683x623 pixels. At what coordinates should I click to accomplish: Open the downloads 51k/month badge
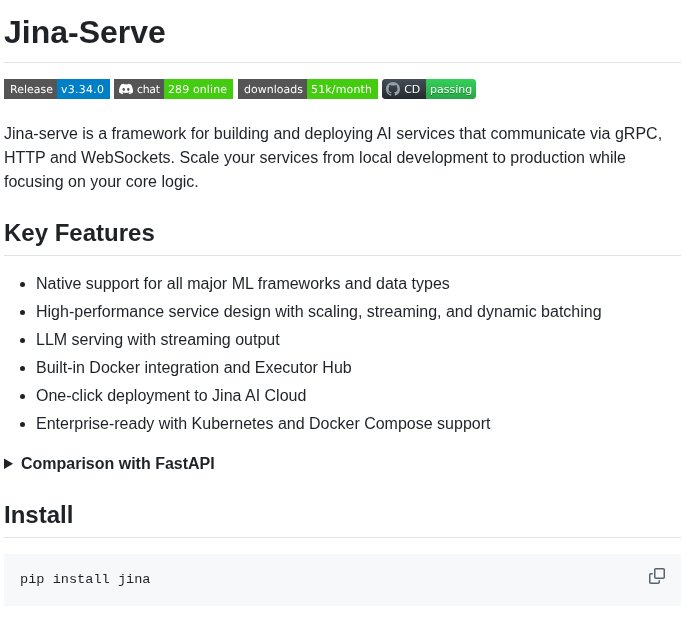pos(307,89)
